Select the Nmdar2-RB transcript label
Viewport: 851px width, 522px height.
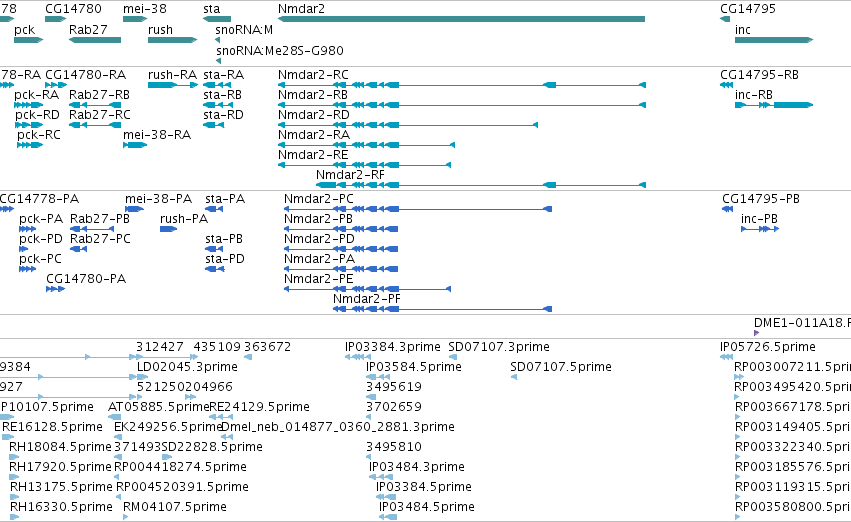[313, 94]
